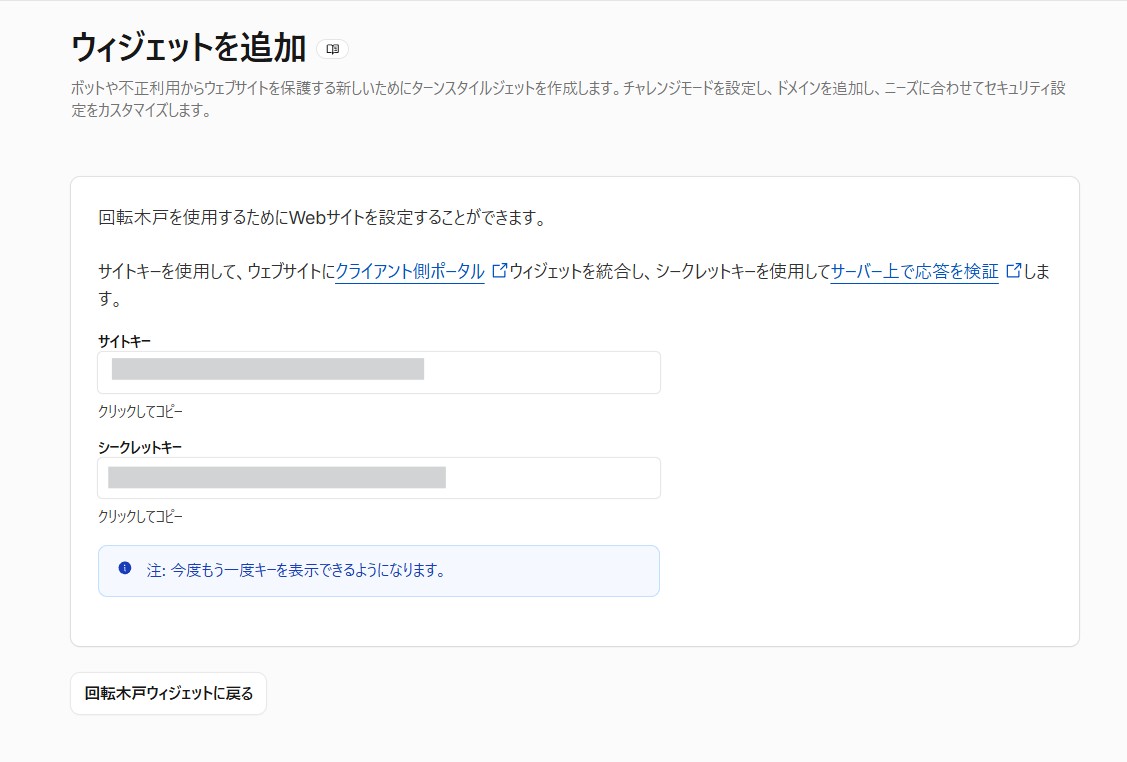Click external-link icon after クライアント側ポータル

coord(499,271)
